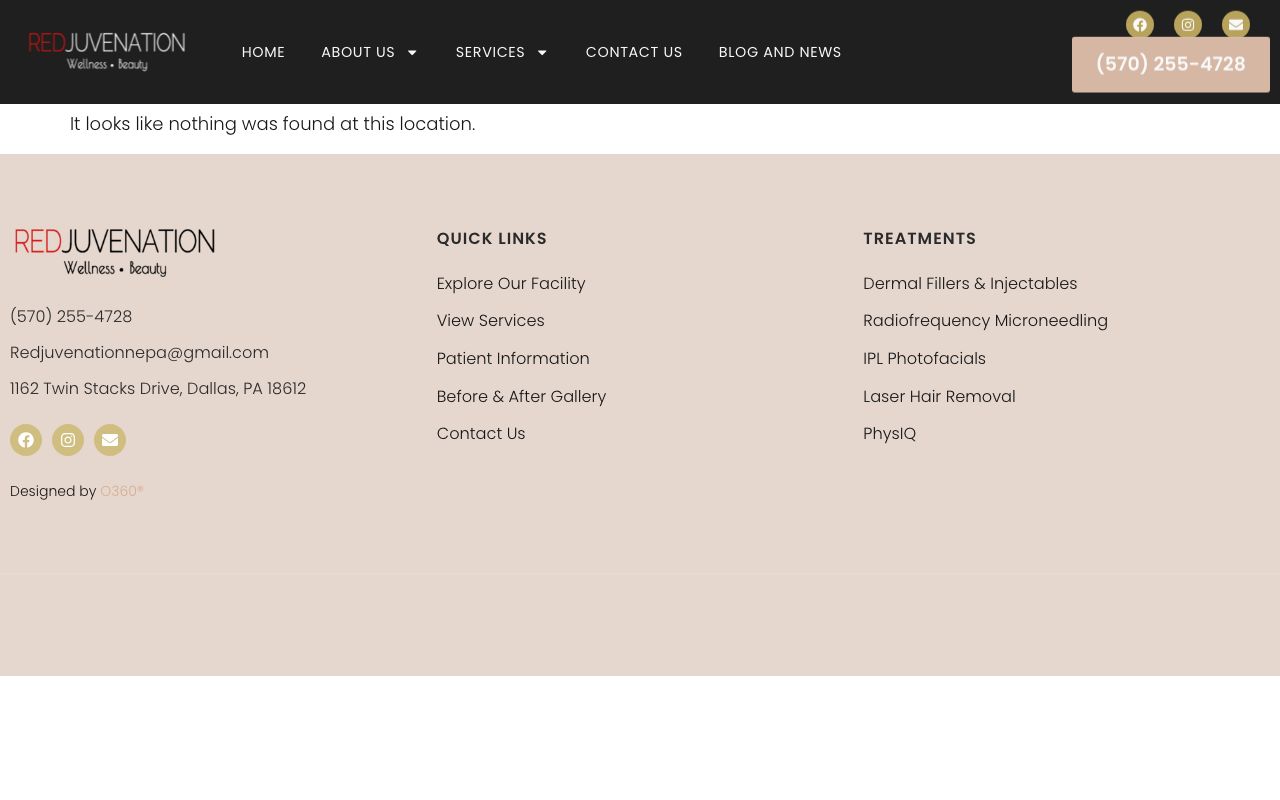This screenshot has height=800, width=1280.
Task: Open the Explore Our Facility link
Action: pos(511,283)
